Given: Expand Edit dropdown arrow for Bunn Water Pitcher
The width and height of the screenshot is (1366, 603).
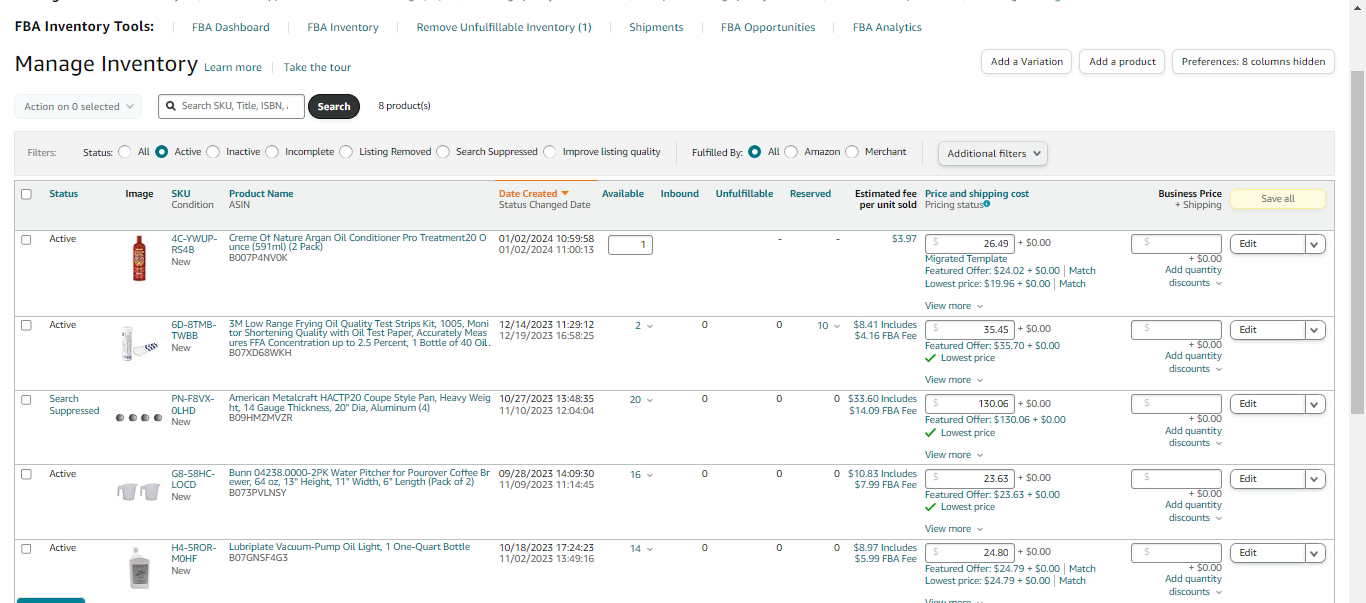Looking at the screenshot, I should click(x=1315, y=479).
